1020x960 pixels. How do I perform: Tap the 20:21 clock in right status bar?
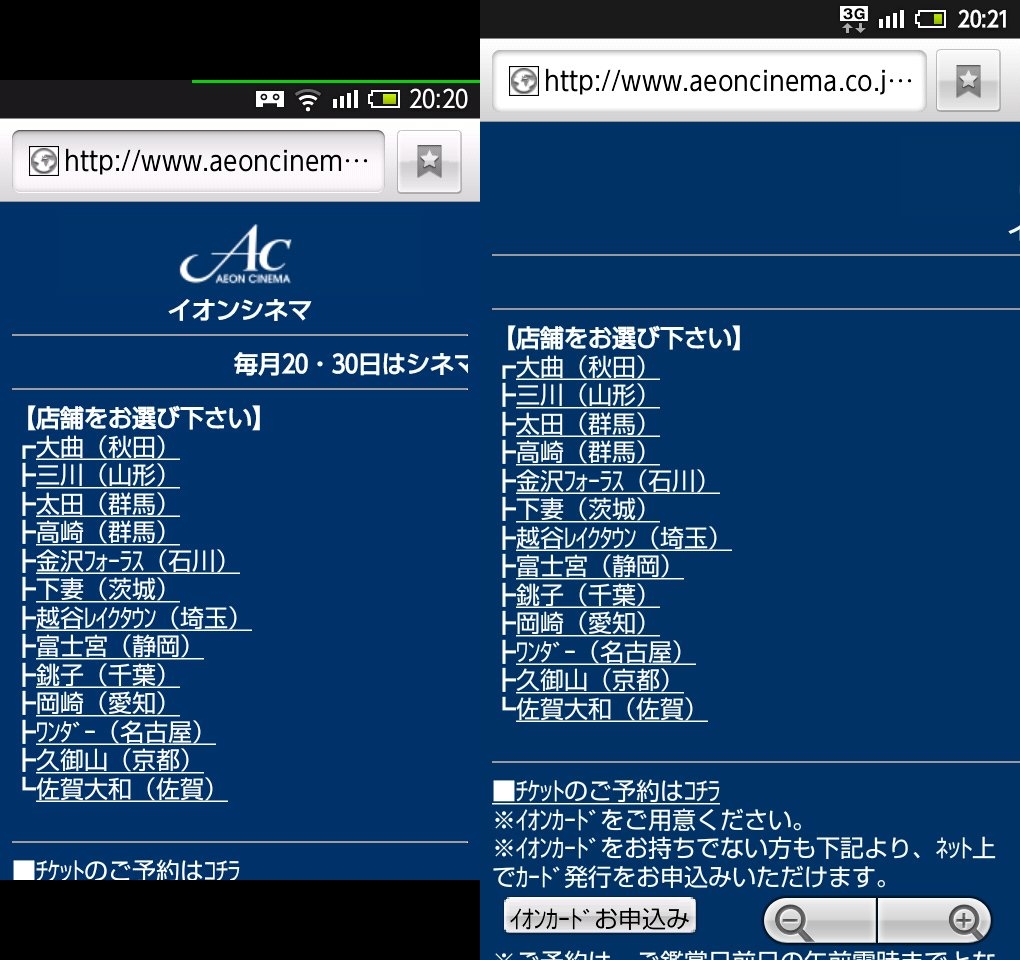pos(982,19)
